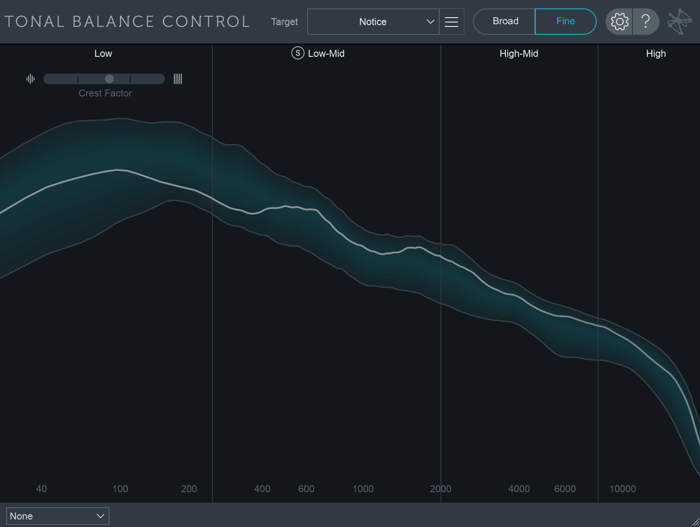This screenshot has width=700, height=527.
Task: Click the iZotope logo icon
Action: (680, 21)
